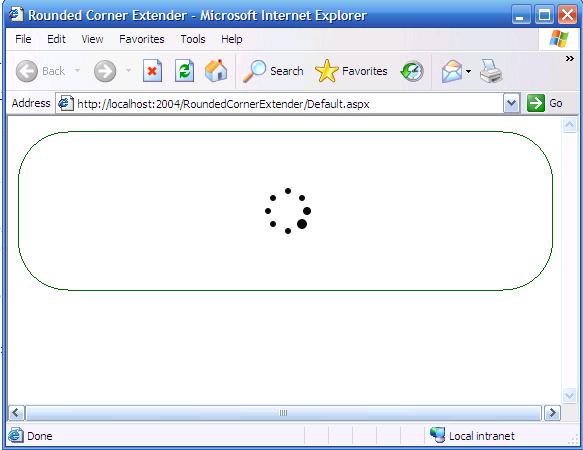Click the Go button label

coord(555,103)
